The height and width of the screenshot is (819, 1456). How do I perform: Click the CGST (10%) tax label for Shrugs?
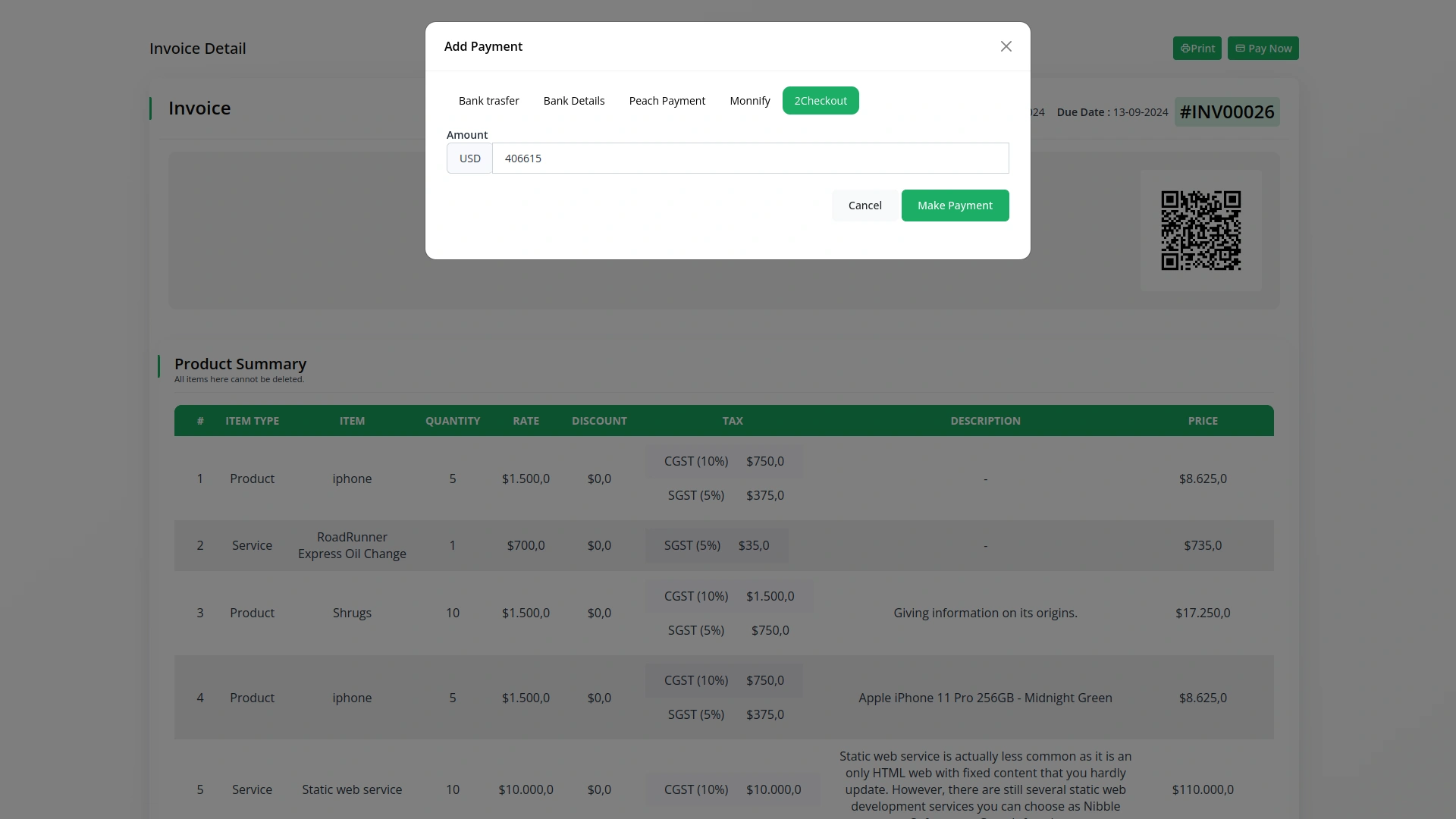click(696, 596)
